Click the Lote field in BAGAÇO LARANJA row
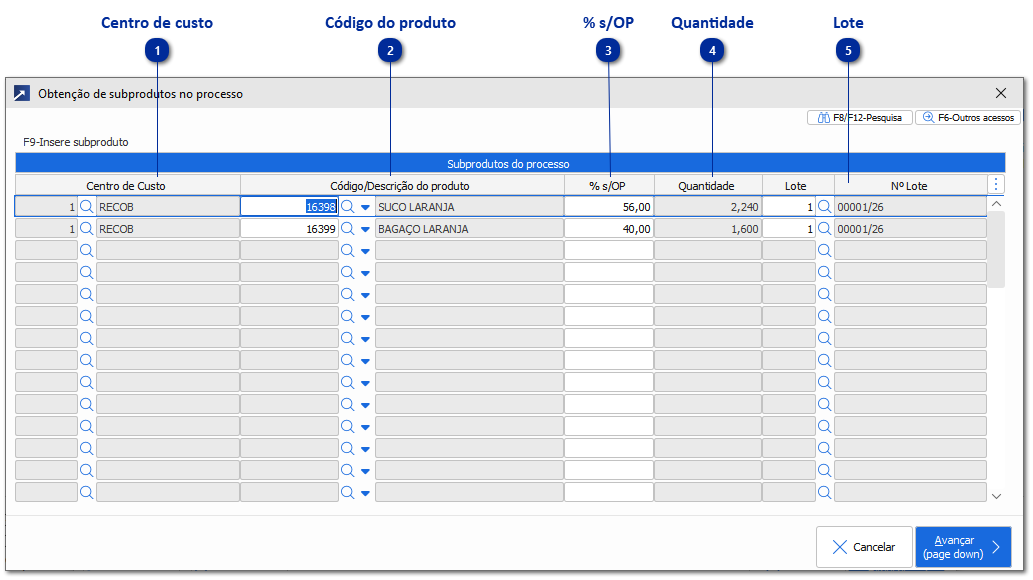 pyautogui.click(x=789, y=229)
